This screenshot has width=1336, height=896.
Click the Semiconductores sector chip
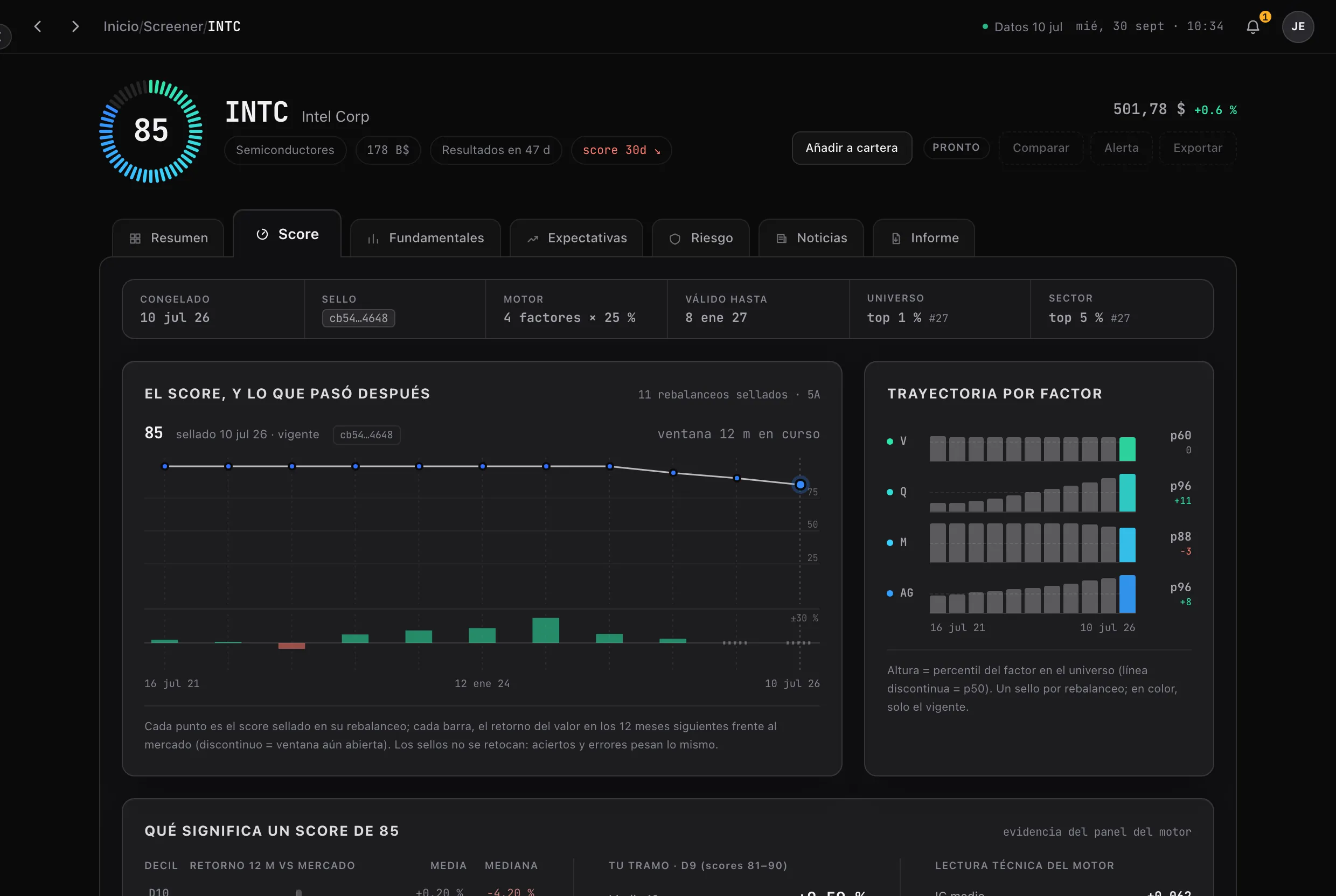pyautogui.click(x=286, y=150)
